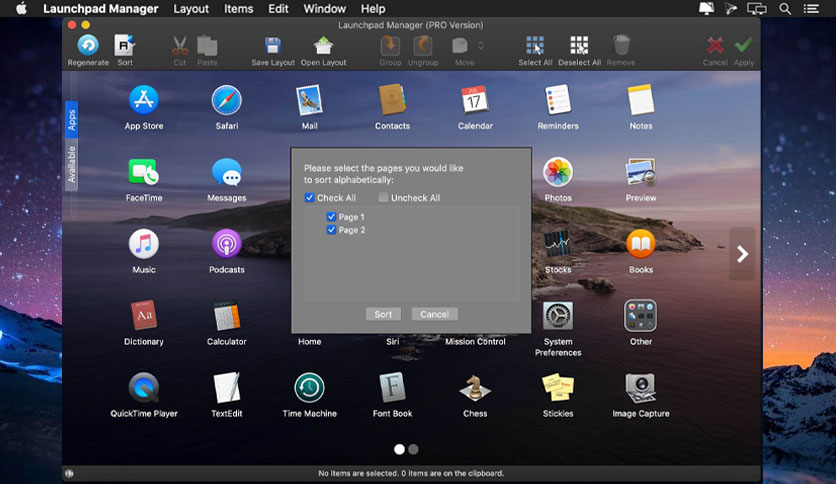Select the Reminders app icon

coord(558,100)
